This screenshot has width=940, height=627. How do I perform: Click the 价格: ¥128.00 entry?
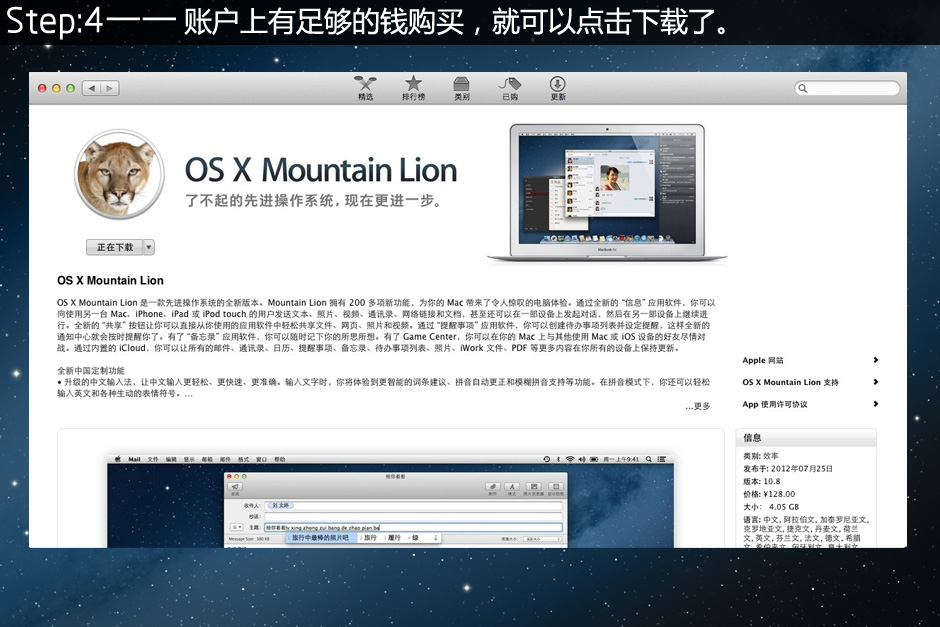(x=769, y=494)
